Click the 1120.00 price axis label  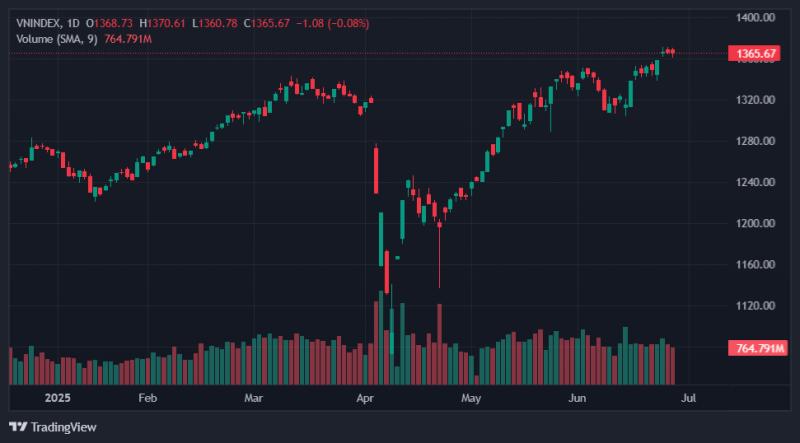[x=755, y=305]
